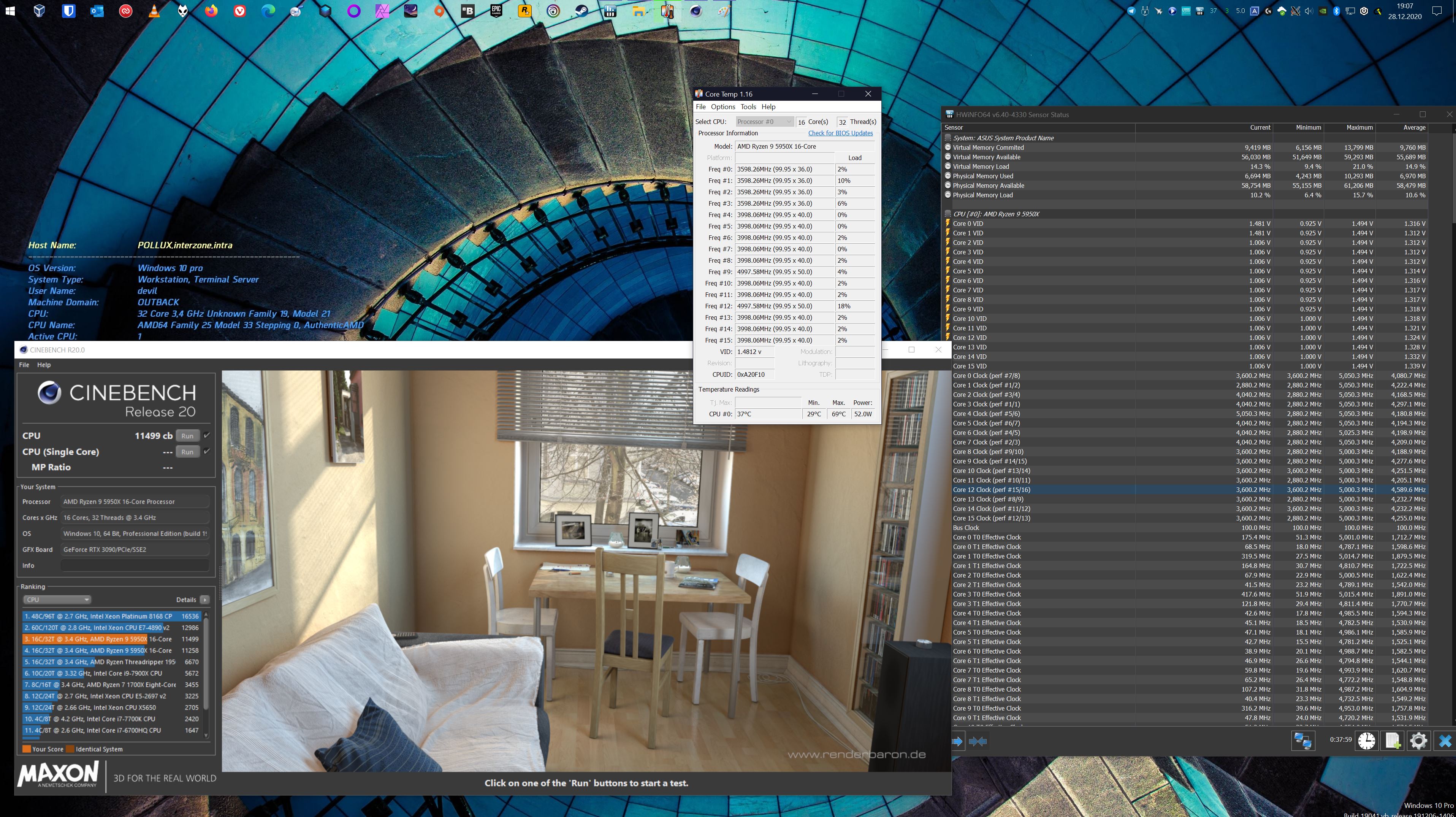Expand ranking Details arrow button
This screenshot has height=817, width=1456.
click(204, 599)
